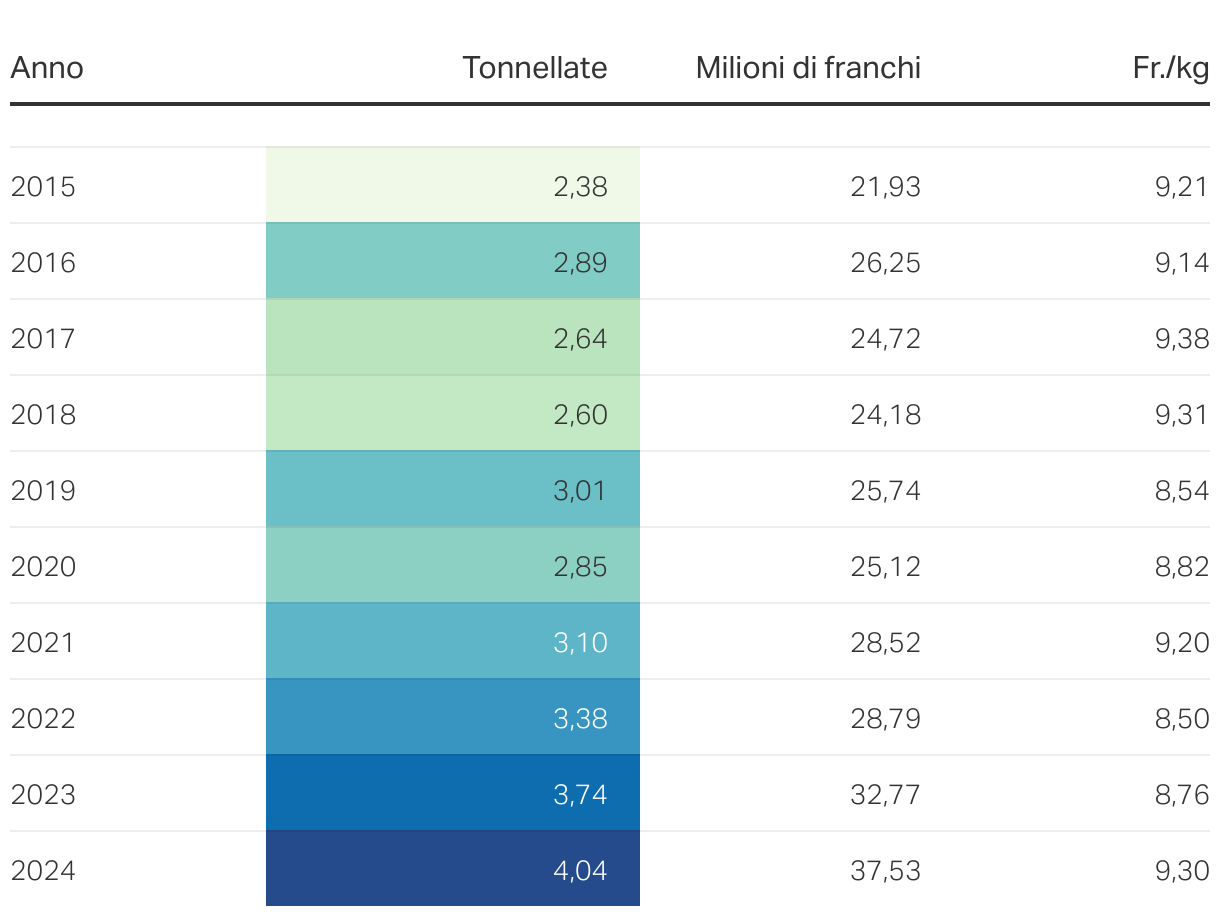The height and width of the screenshot is (916, 1220).
Task: Click the Tonnellate column header
Action: [534, 68]
